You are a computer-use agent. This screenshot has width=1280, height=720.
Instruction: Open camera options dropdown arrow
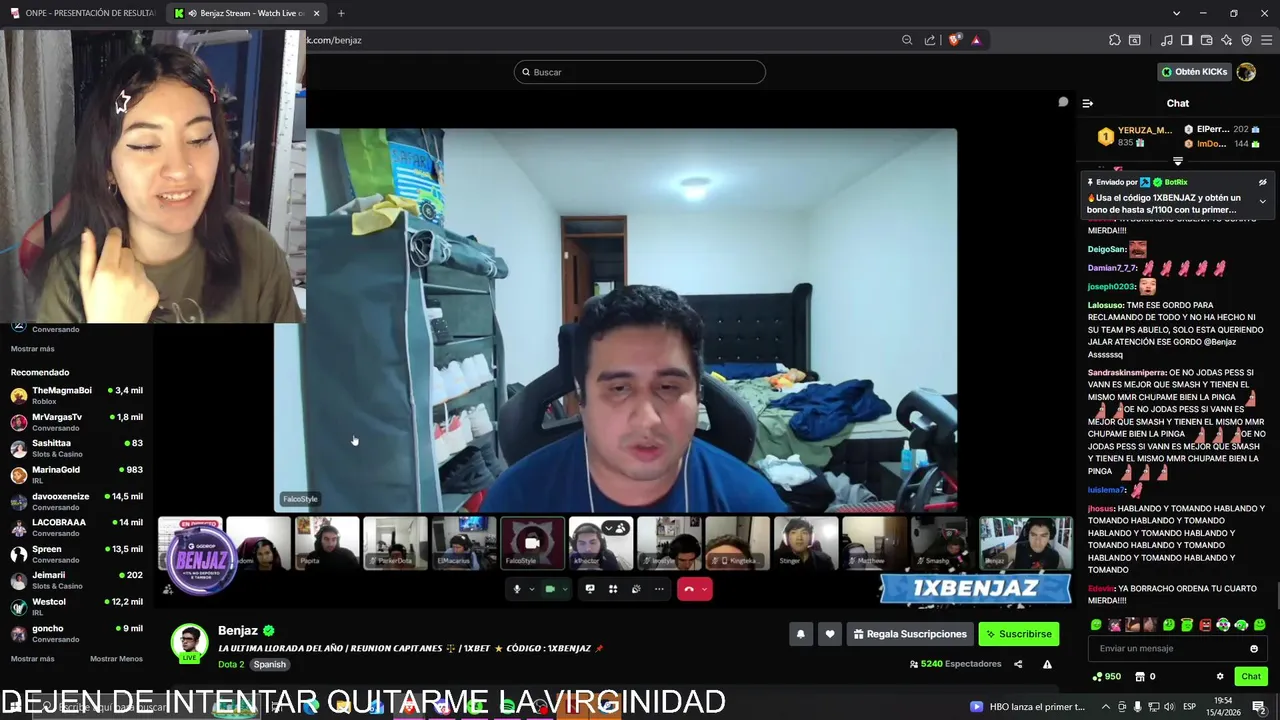click(x=564, y=589)
